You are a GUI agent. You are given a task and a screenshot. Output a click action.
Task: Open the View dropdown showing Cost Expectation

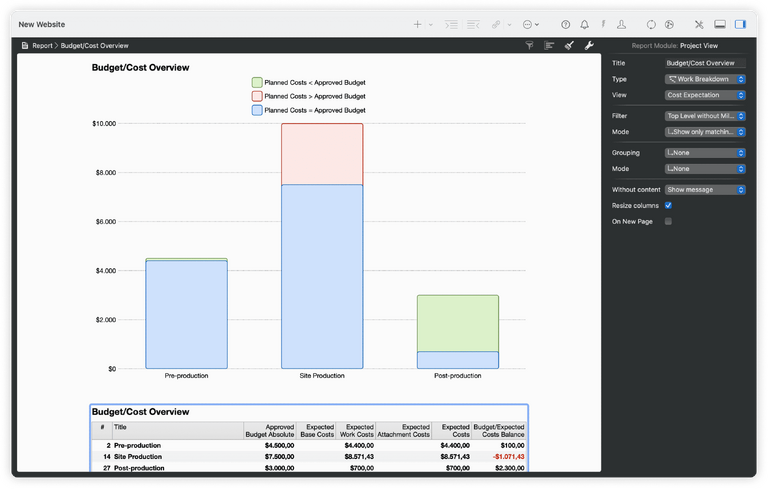pos(705,95)
